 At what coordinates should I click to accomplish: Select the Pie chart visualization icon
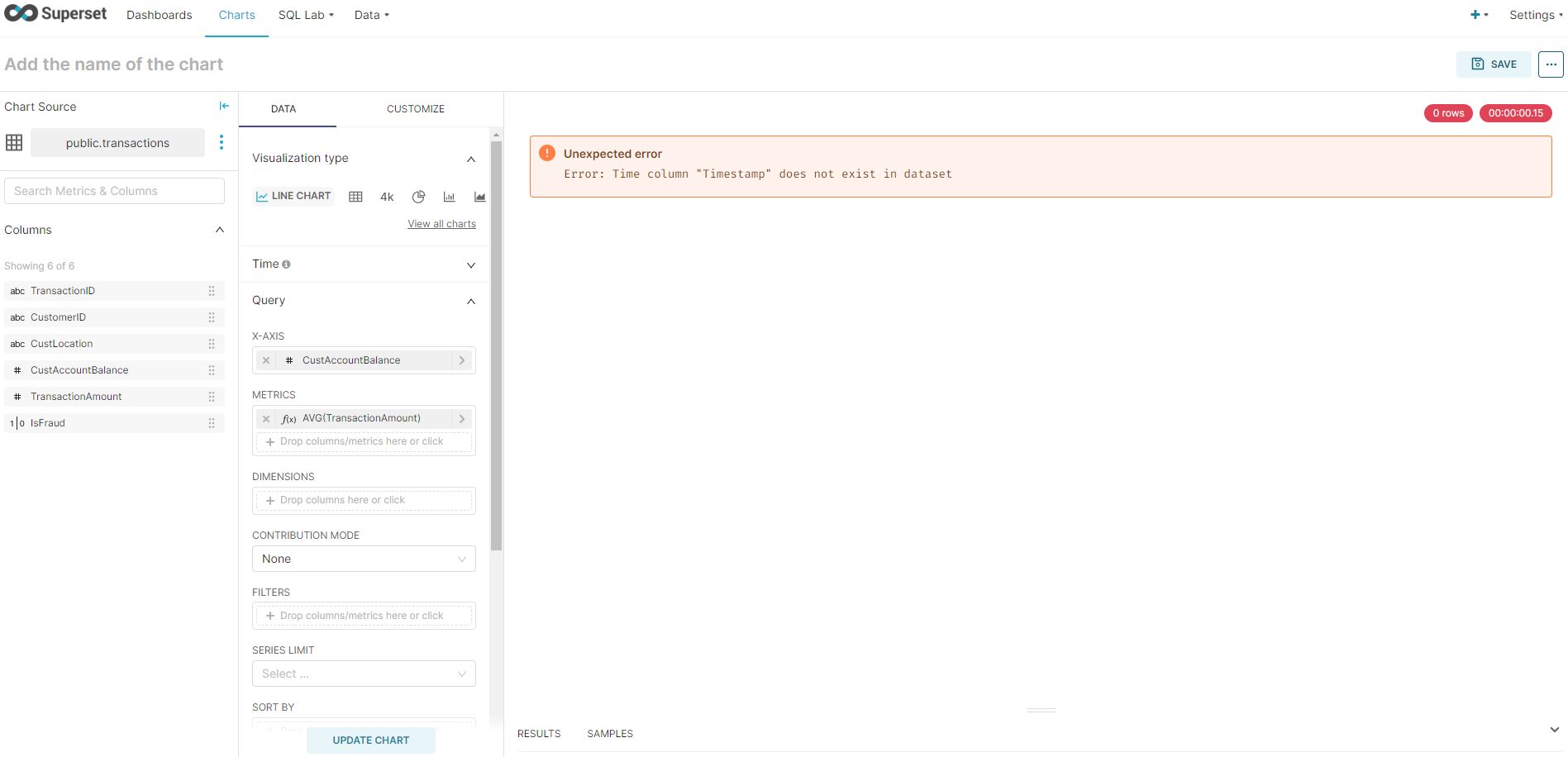[418, 197]
